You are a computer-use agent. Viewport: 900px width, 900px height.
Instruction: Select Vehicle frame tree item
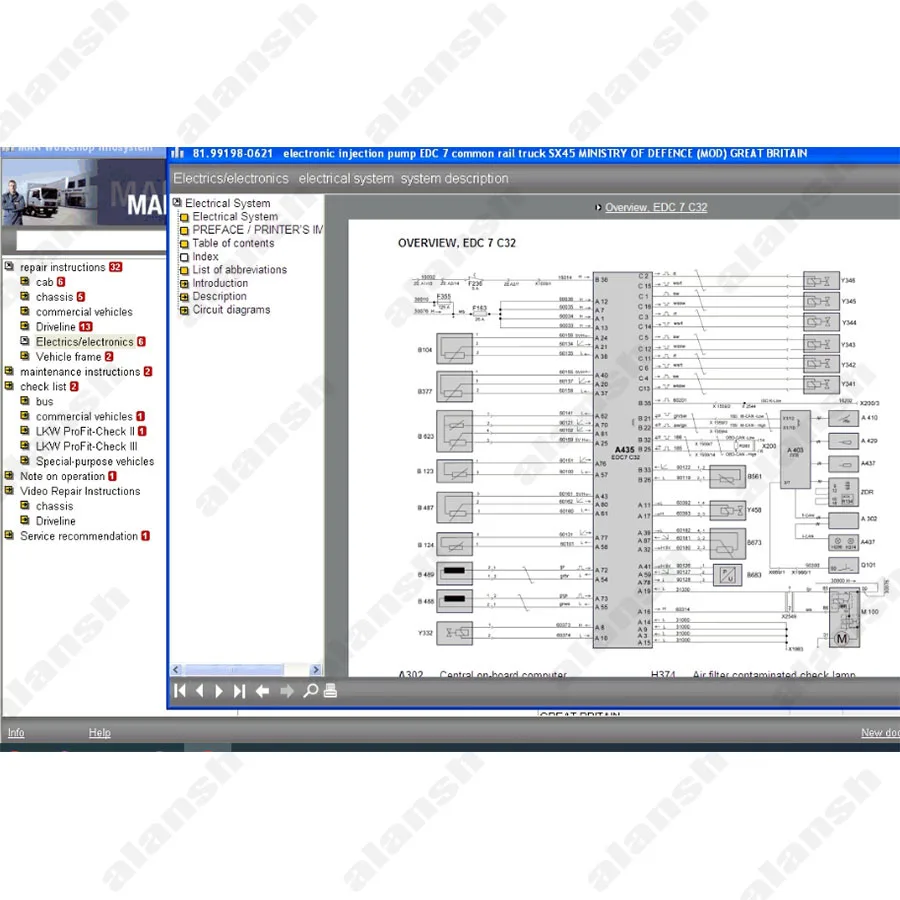click(68, 356)
